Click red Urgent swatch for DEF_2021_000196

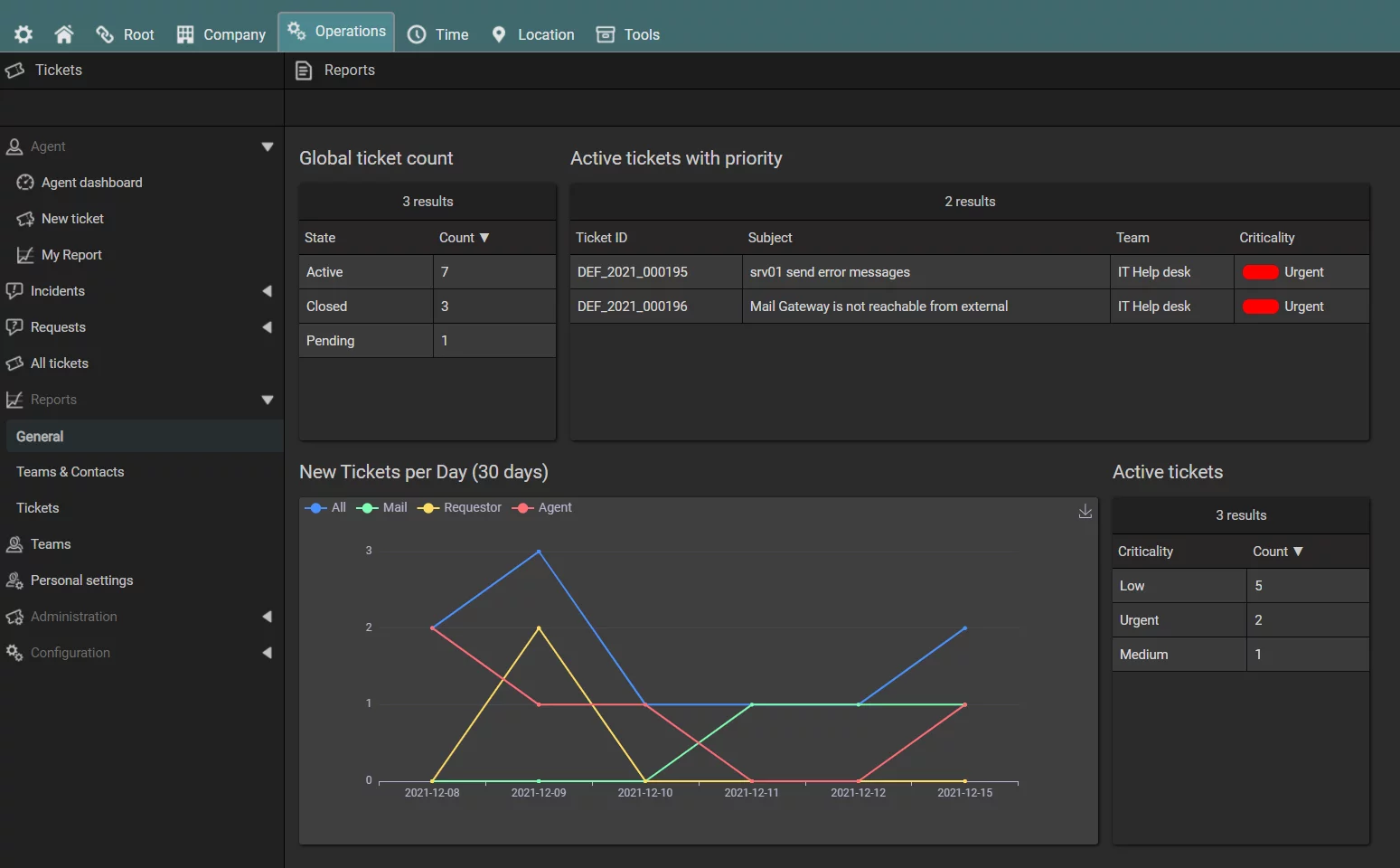click(x=1260, y=307)
